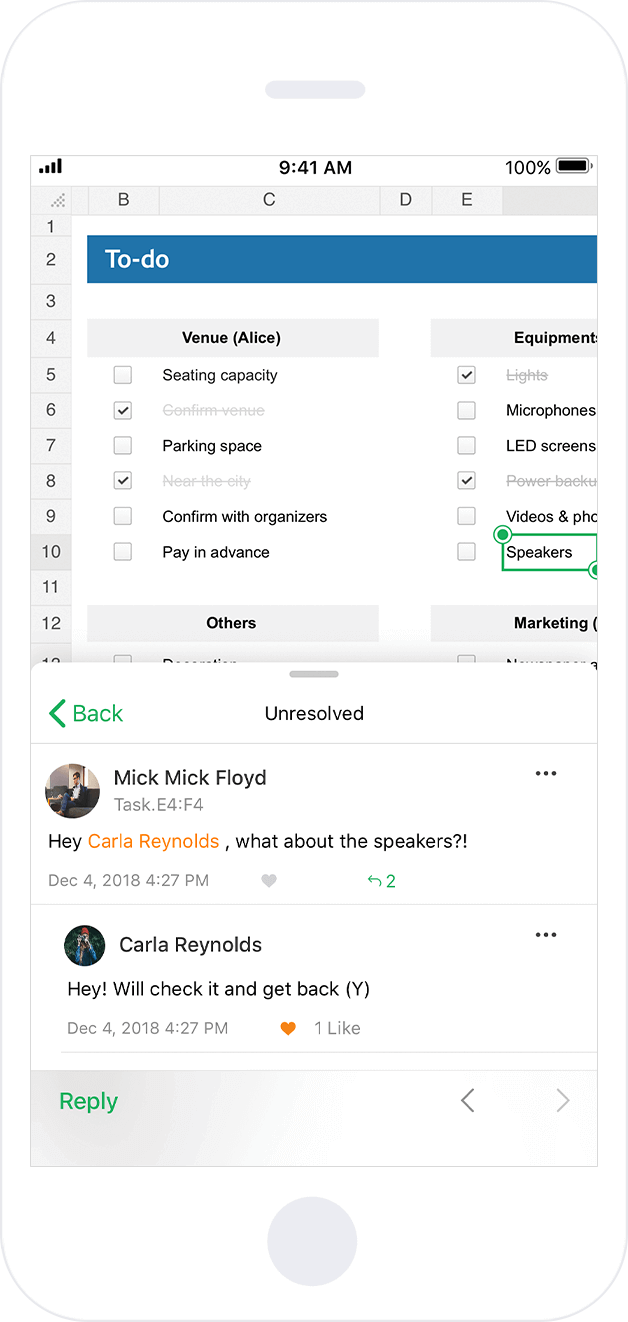The image size is (628, 1322).
Task: Tap the Speakers cell in the sheet
Action: pyautogui.click(x=548, y=552)
